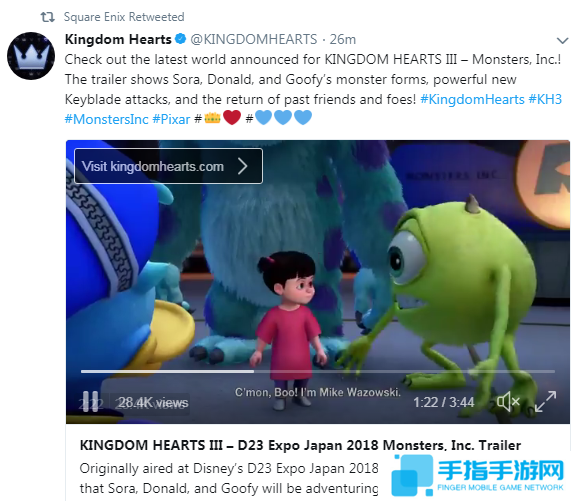The height and width of the screenshot is (501, 578).
Task: Enter fullscreen mode for the video
Action: (545, 401)
